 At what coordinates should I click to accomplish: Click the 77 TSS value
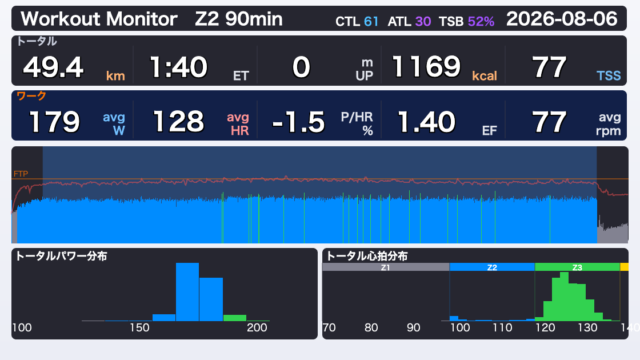pyautogui.click(x=576, y=67)
